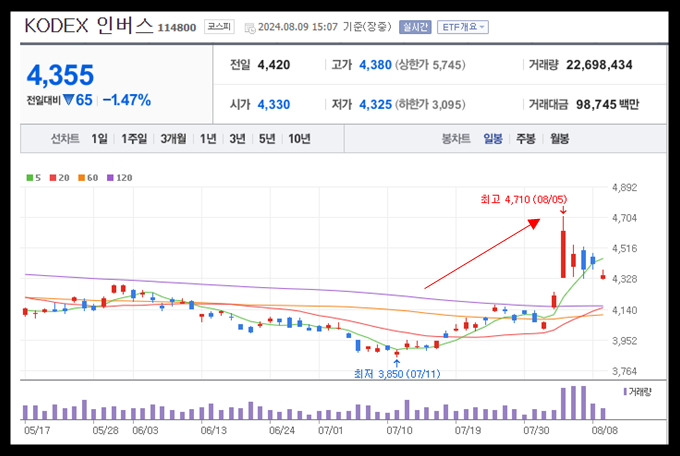Select the 3개월 line chart tab
680x456 pixels.
(x=173, y=139)
